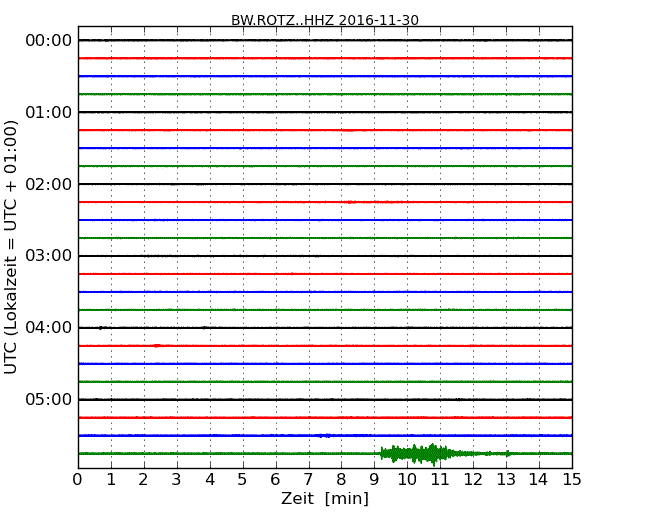Image resolution: width=650 pixels, height=520 pixels.
Task: Click the x-axis tick label 13
Action: click(506, 480)
